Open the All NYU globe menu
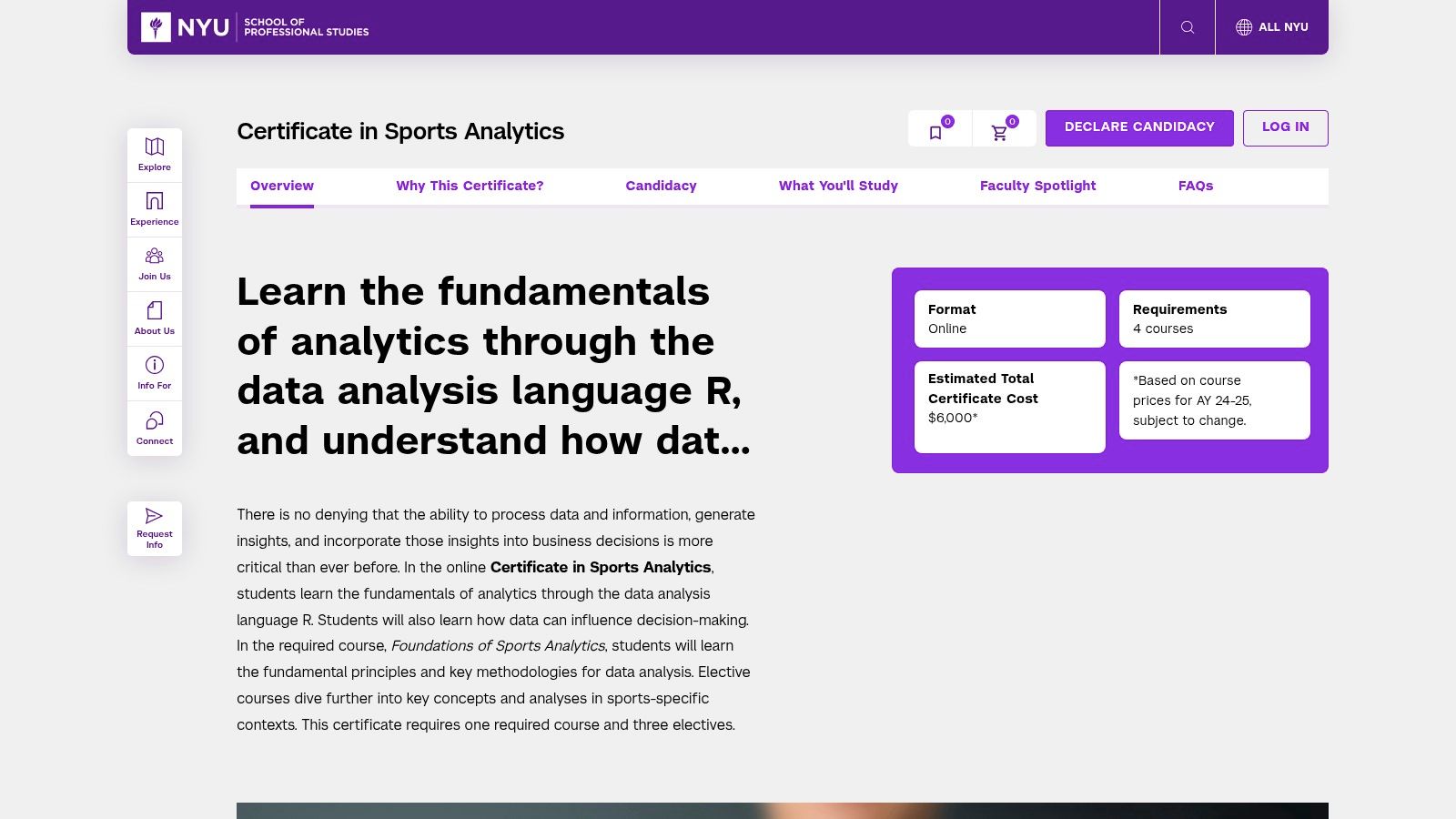The width and height of the screenshot is (1456, 819). pyautogui.click(x=1271, y=27)
